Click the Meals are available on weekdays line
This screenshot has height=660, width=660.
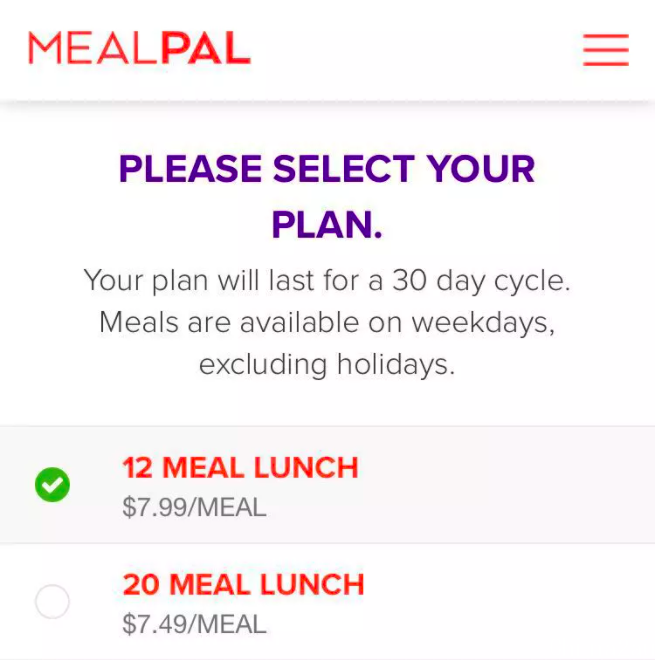click(327, 323)
